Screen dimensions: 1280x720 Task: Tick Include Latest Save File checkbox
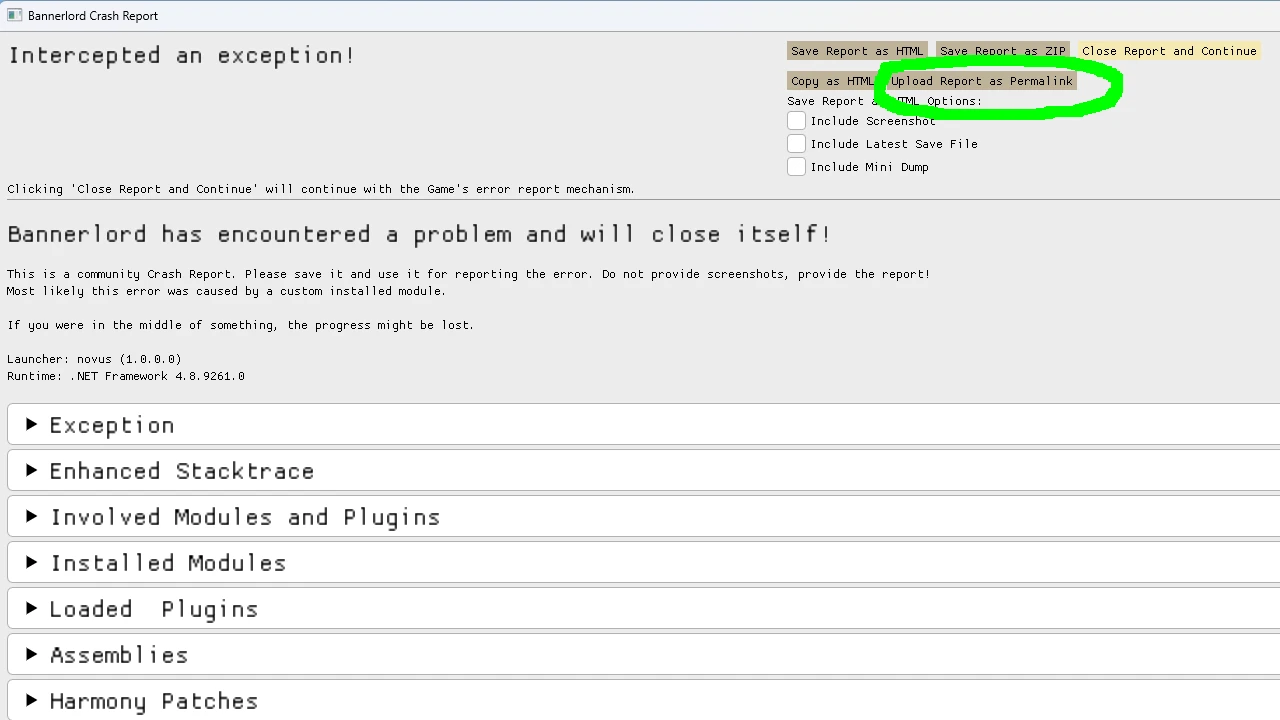point(796,144)
